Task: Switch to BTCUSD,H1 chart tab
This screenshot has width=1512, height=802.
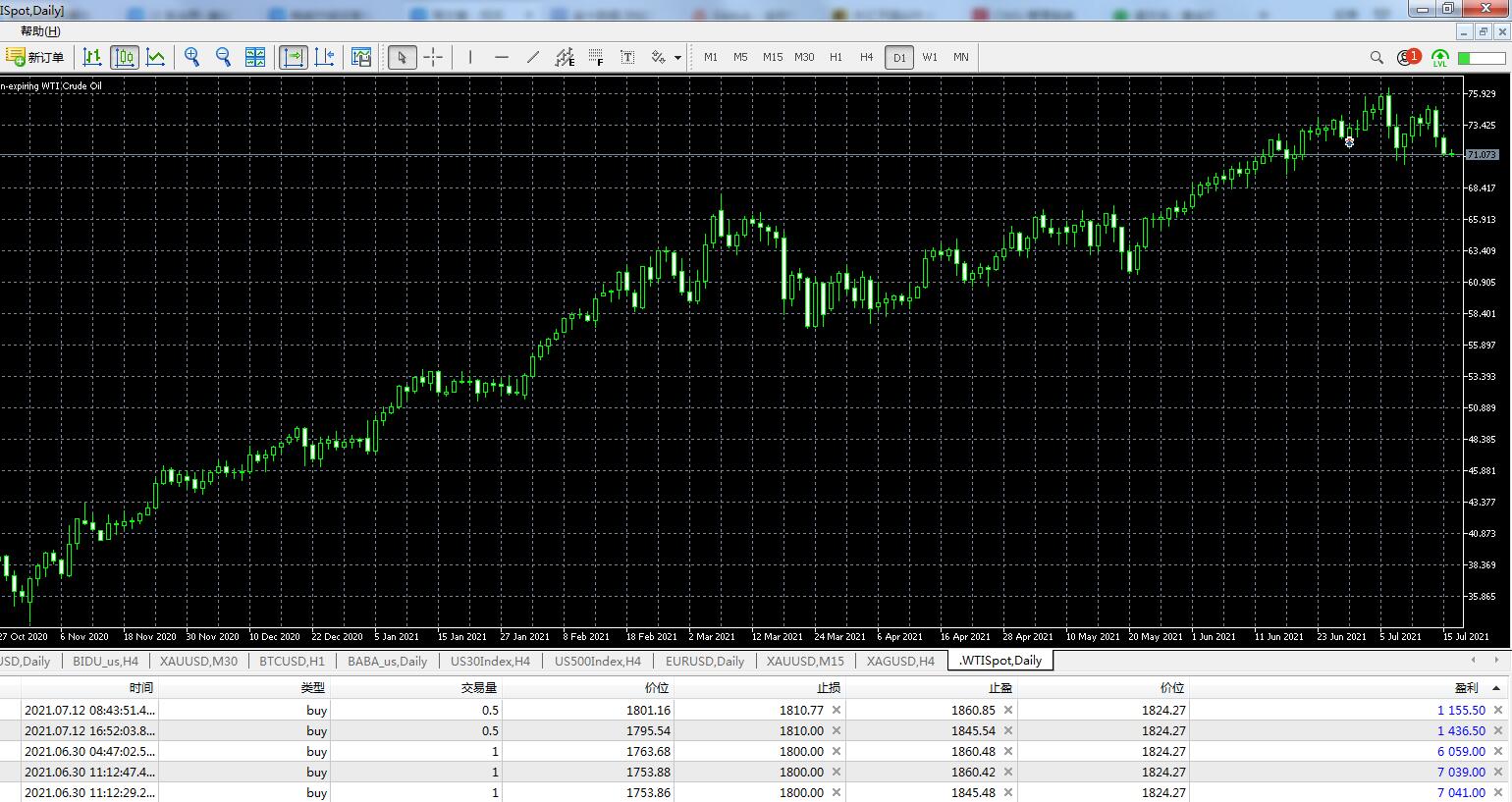Action: coord(292,661)
